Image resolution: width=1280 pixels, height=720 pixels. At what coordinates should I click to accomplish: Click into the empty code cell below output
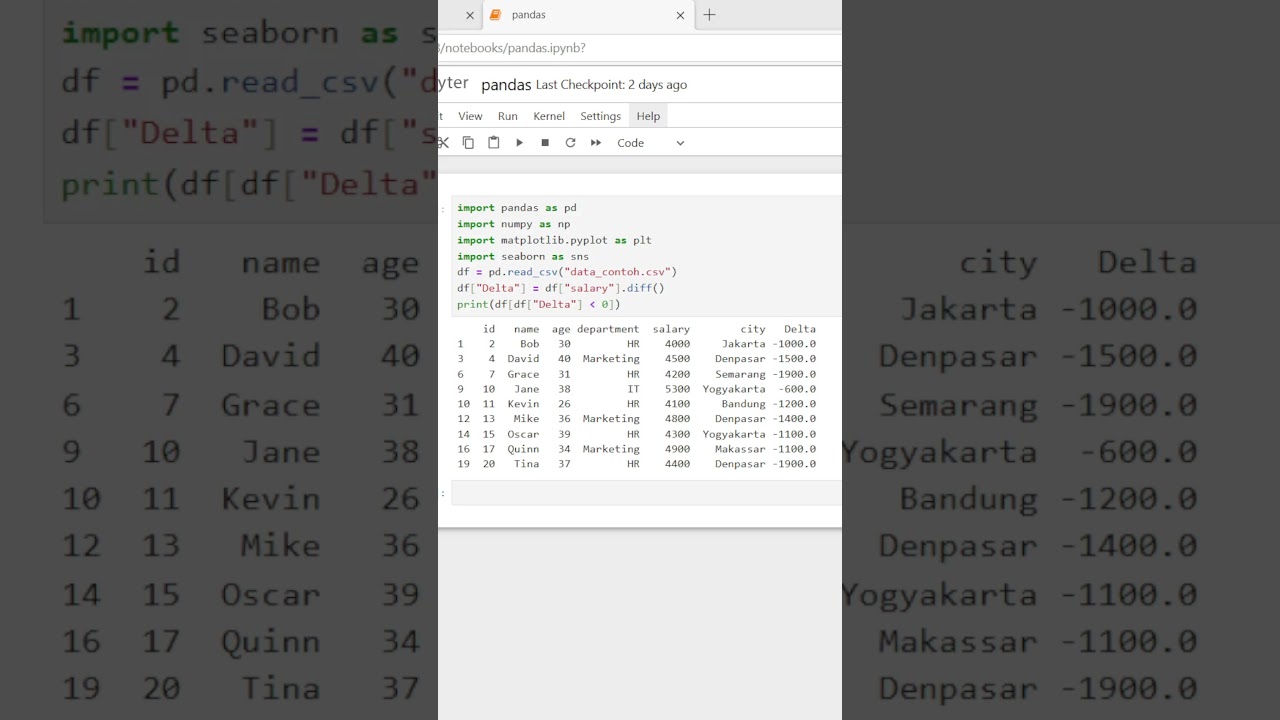click(x=645, y=493)
